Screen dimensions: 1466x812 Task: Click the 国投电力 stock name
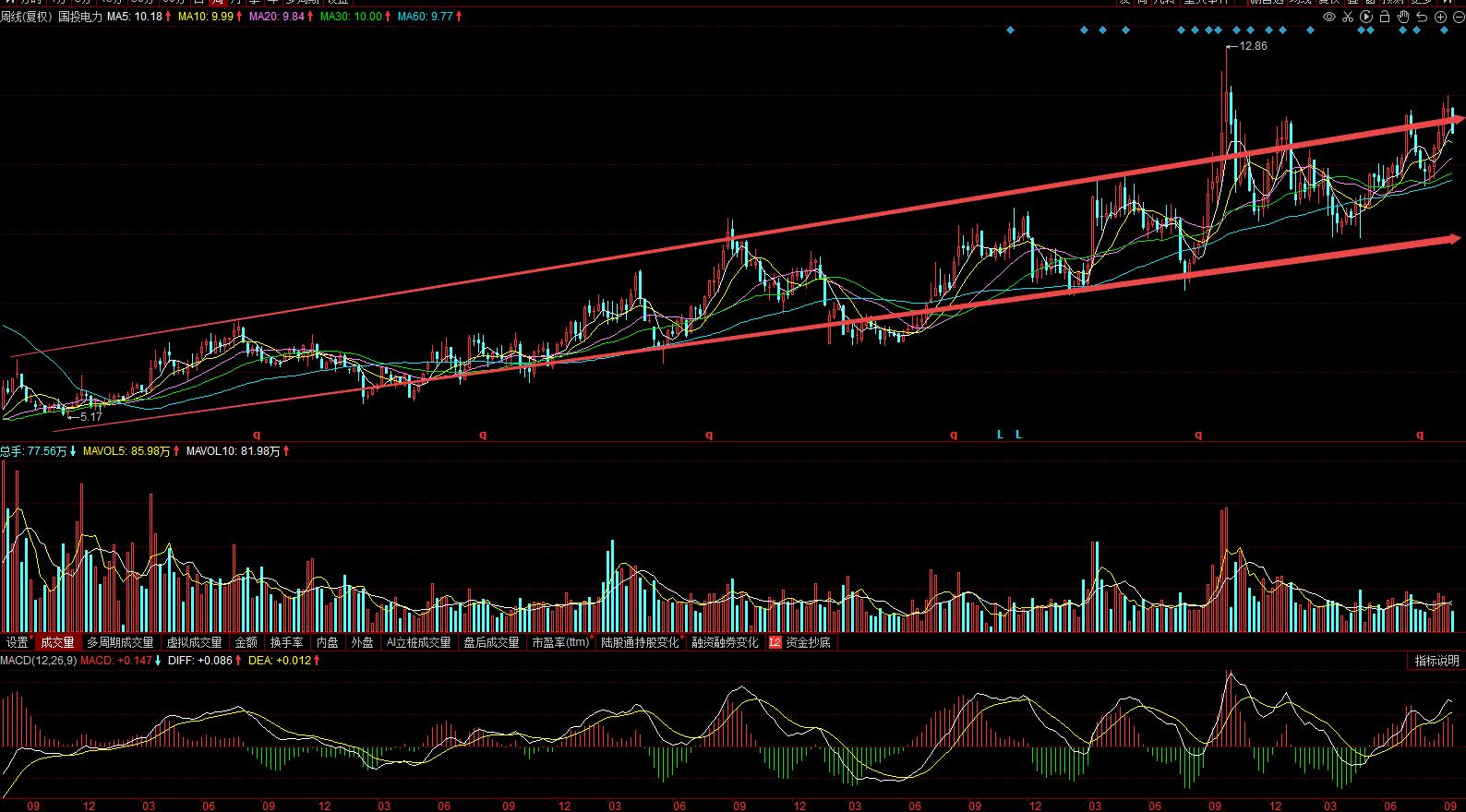pyautogui.click(x=80, y=17)
